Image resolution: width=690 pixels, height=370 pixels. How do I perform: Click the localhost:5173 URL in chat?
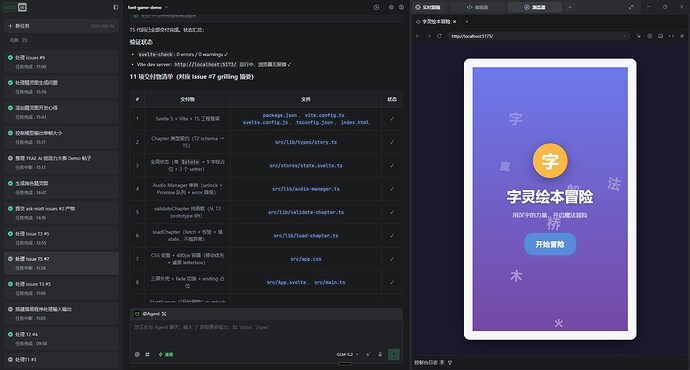tap(206, 64)
